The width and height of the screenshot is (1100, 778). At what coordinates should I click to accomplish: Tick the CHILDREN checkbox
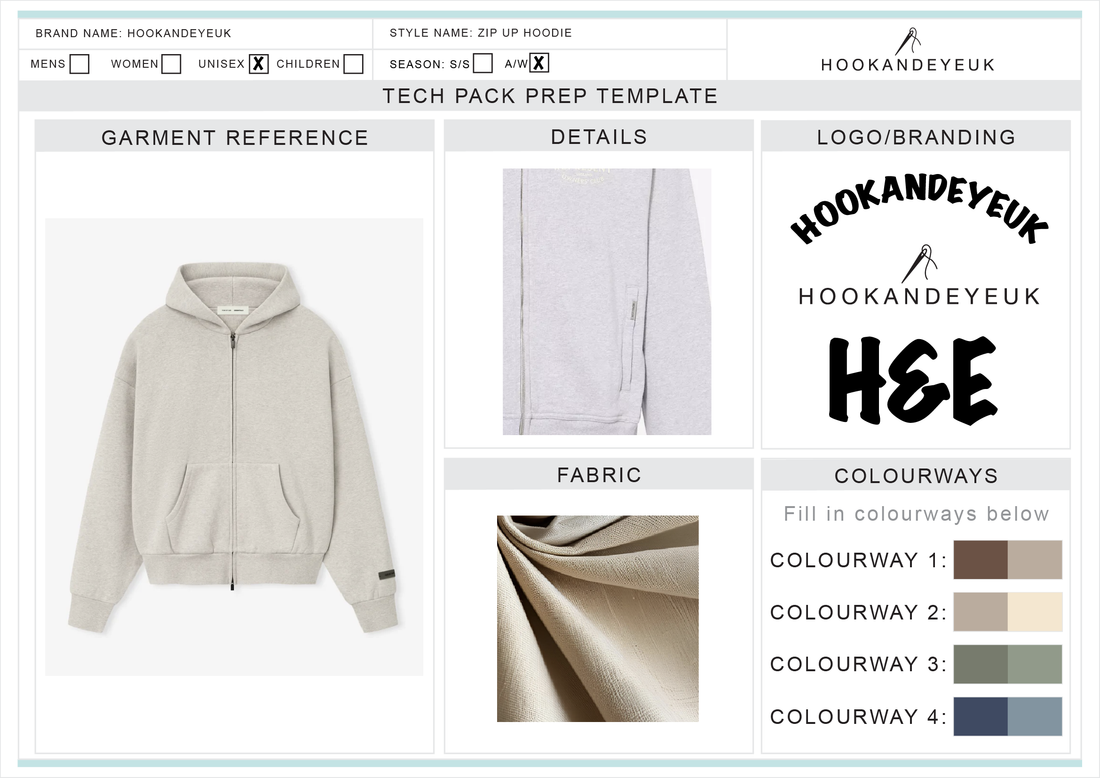(354, 64)
